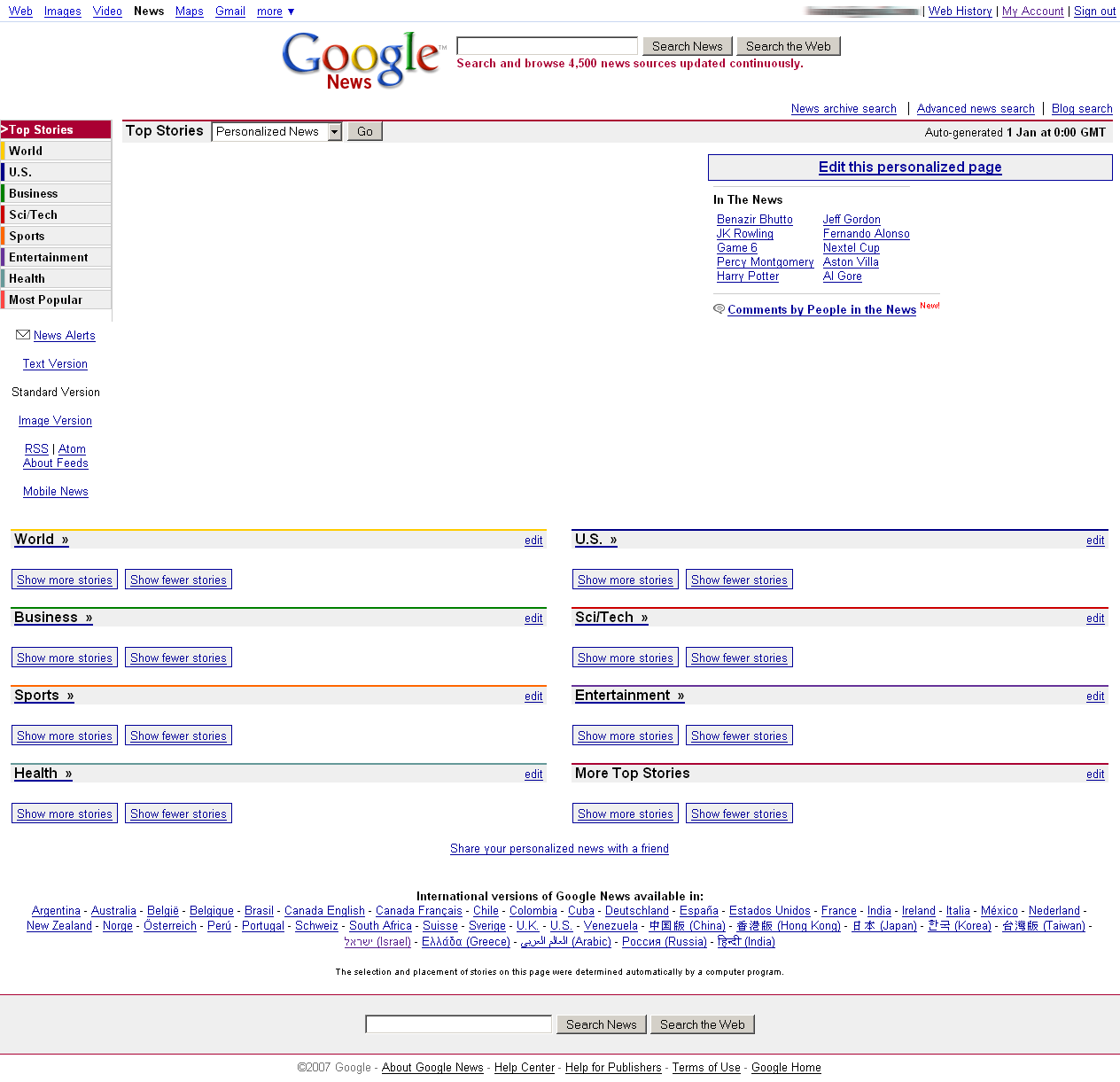Expand the U.S. section heading link

point(595,540)
